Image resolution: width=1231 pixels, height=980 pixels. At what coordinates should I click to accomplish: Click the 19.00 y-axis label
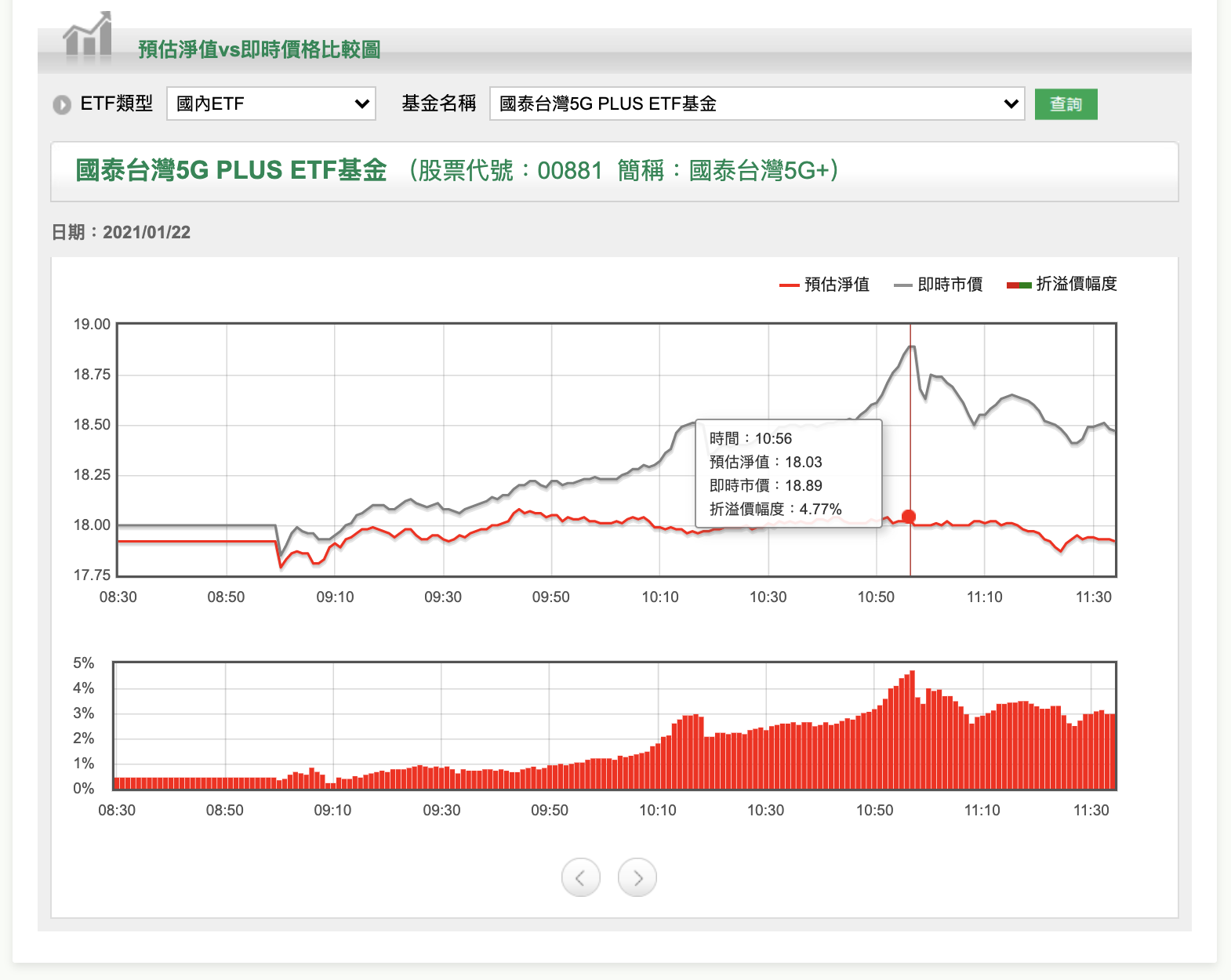92,324
